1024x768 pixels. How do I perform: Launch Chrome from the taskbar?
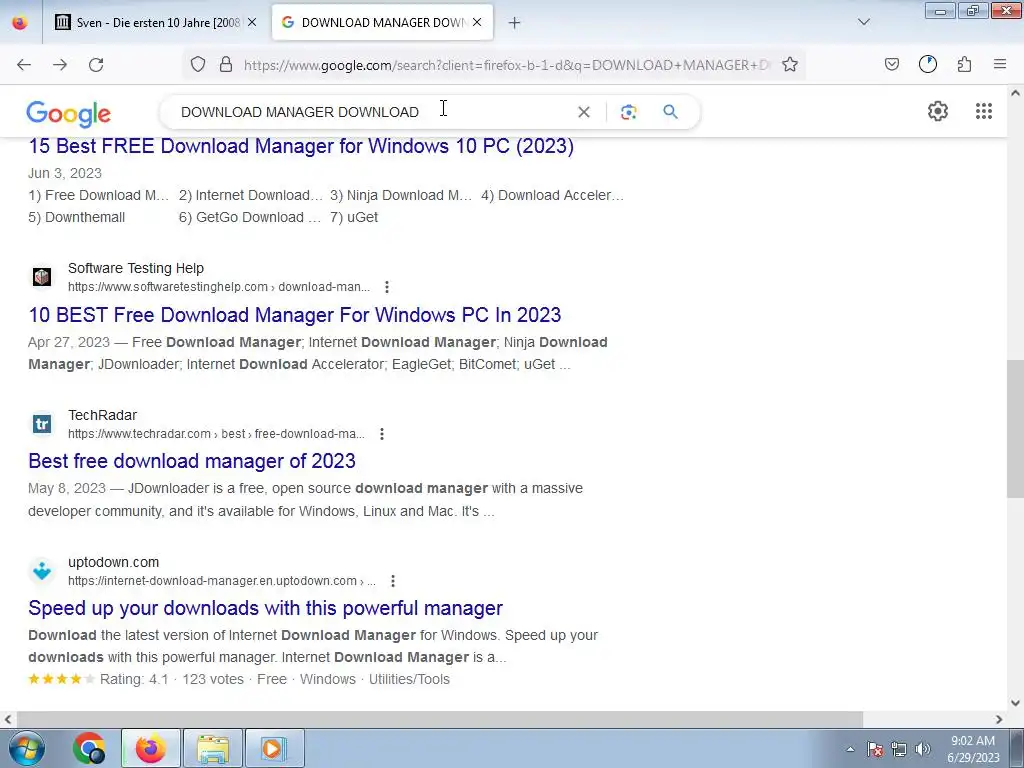point(89,748)
